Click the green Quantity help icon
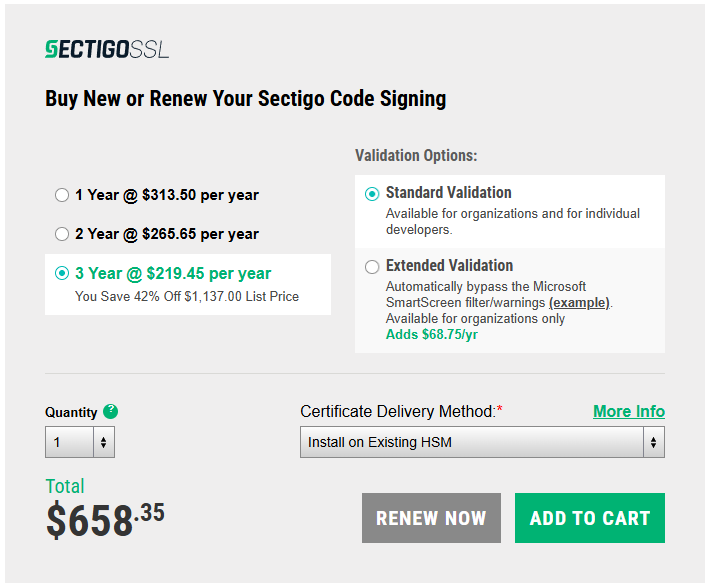 tap(111, 411)
